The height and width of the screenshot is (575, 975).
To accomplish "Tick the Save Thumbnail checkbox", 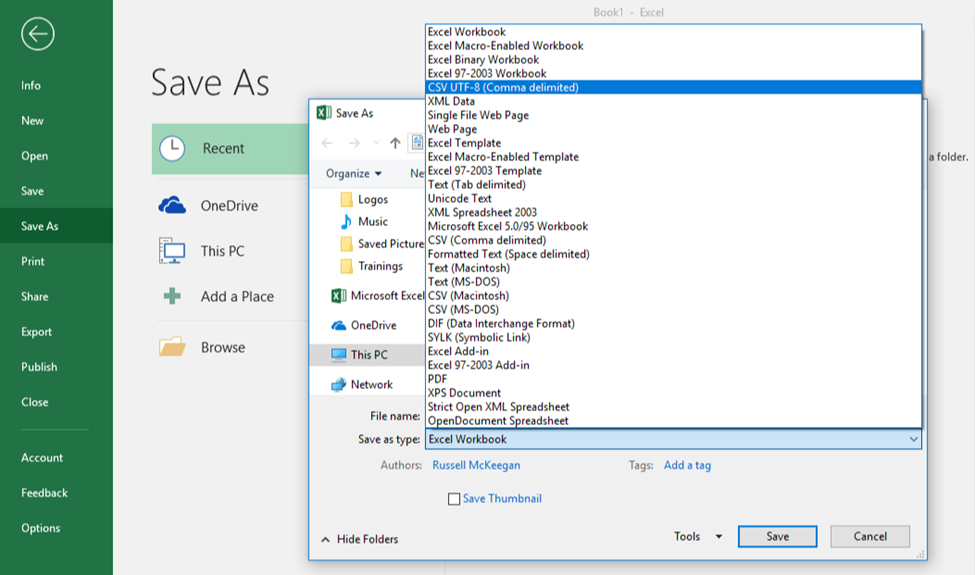I will pyautogui.click(x=454, y=499).
